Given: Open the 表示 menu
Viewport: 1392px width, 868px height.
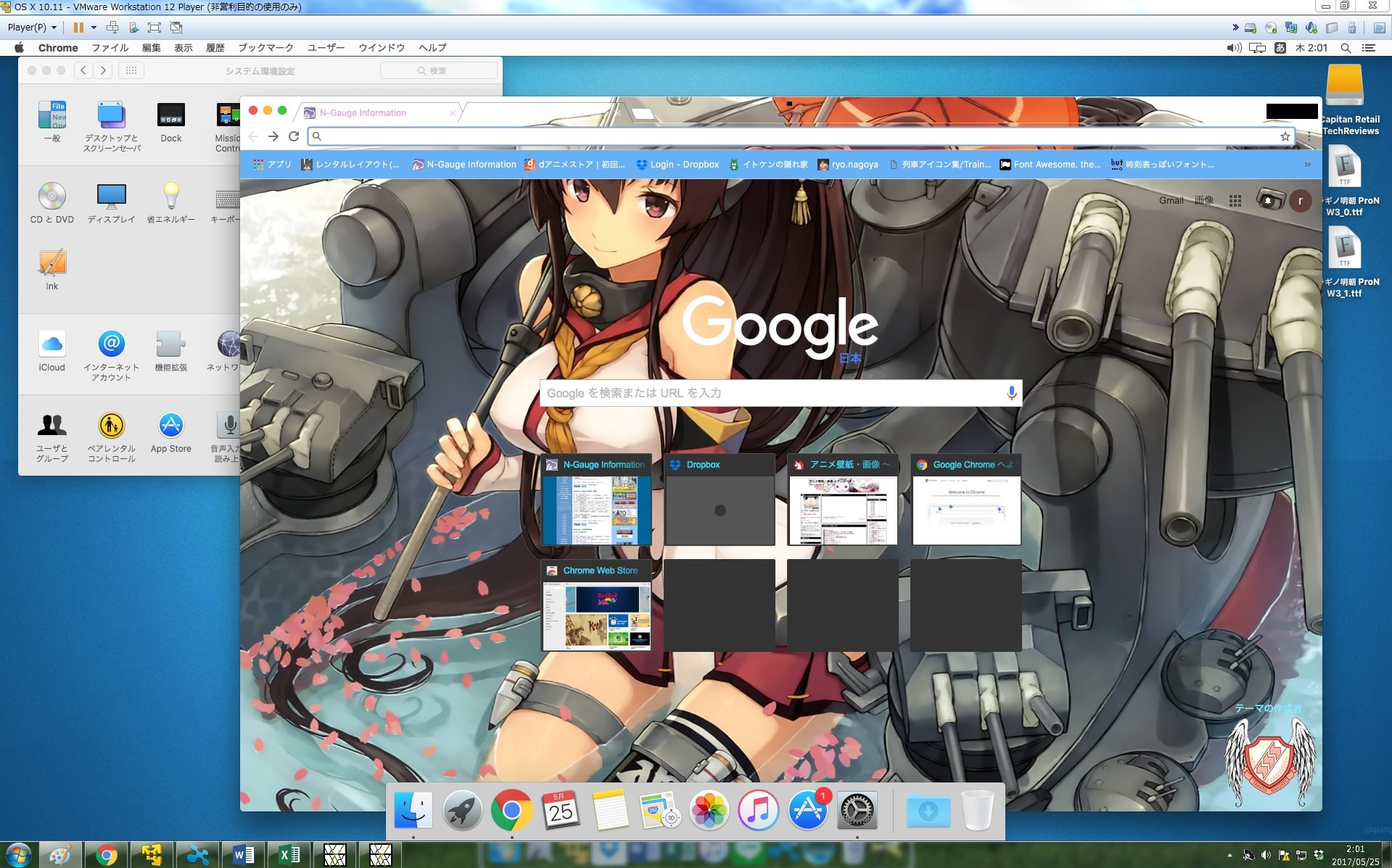Looking at the screenshot, I should pyautogui.click(x=184, y=48).
